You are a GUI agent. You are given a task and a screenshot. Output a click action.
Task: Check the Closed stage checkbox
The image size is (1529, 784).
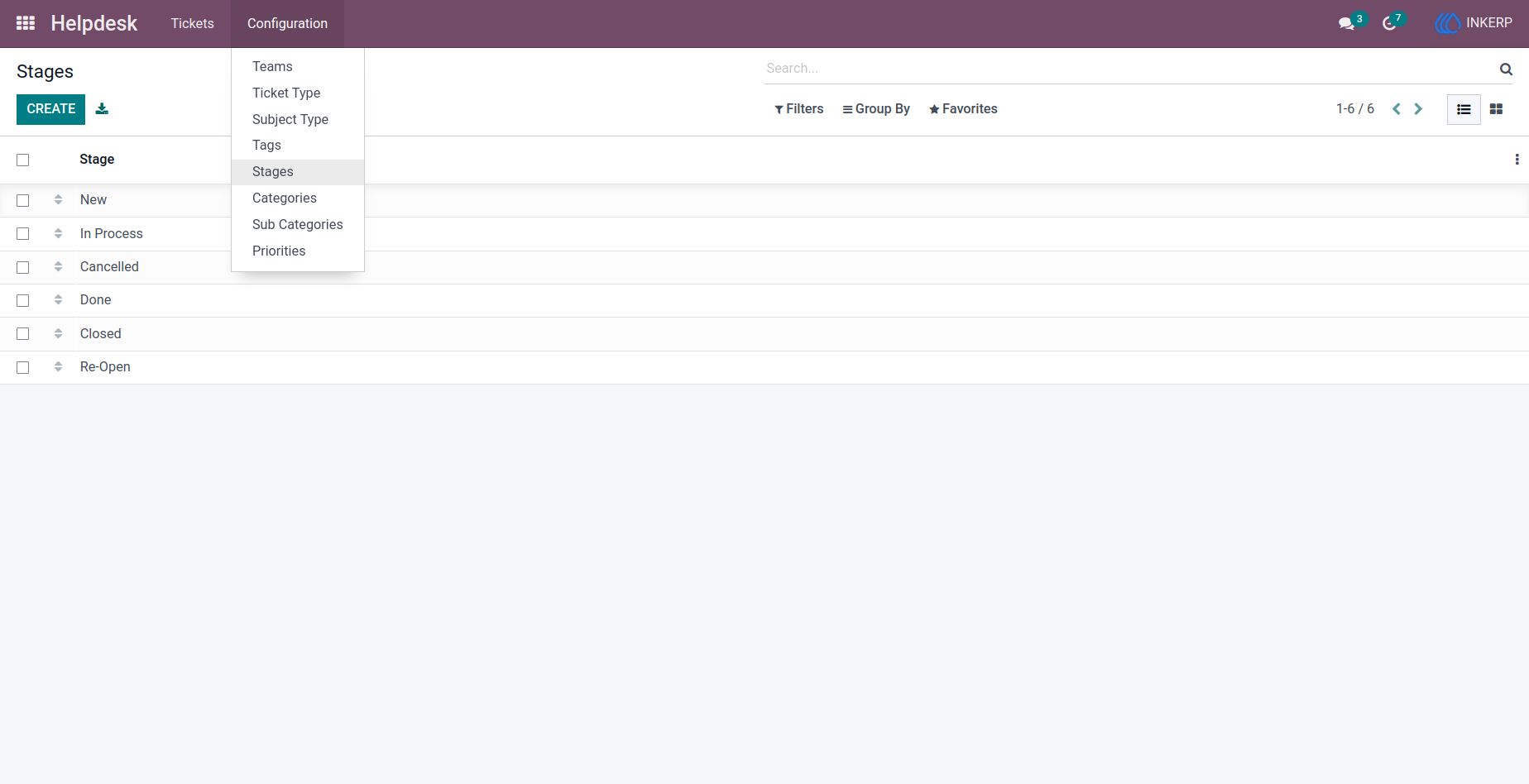[23, 334]
